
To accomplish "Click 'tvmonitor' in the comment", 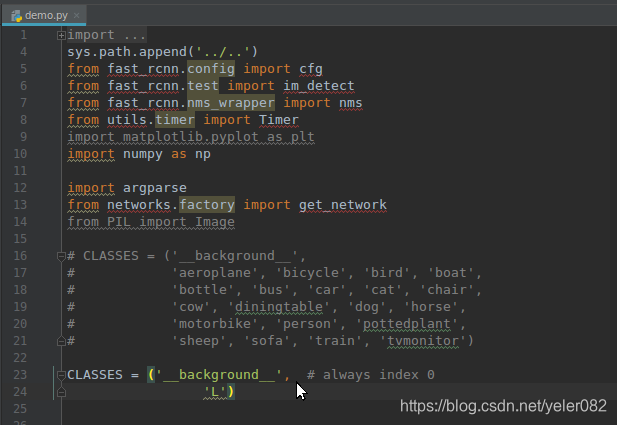I will pos(423,341).
